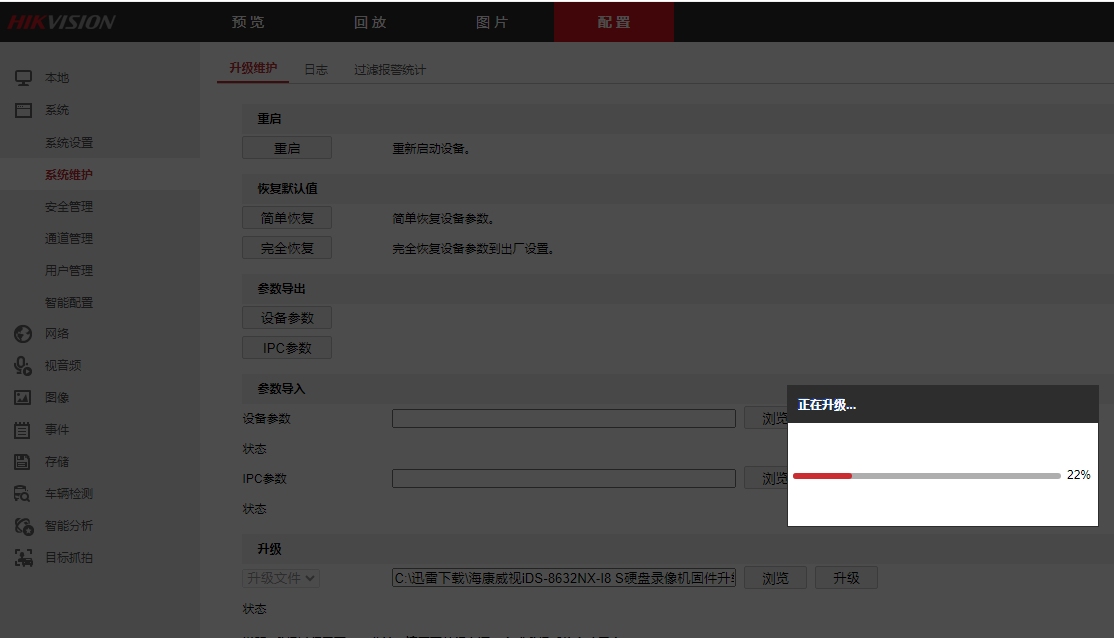Click the upgrade progress bar
The image size is (1114, 638).
click(926, 475)
